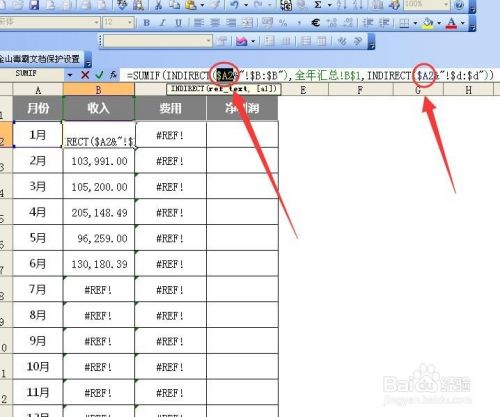Run spelling check from the toolbar

122,5
